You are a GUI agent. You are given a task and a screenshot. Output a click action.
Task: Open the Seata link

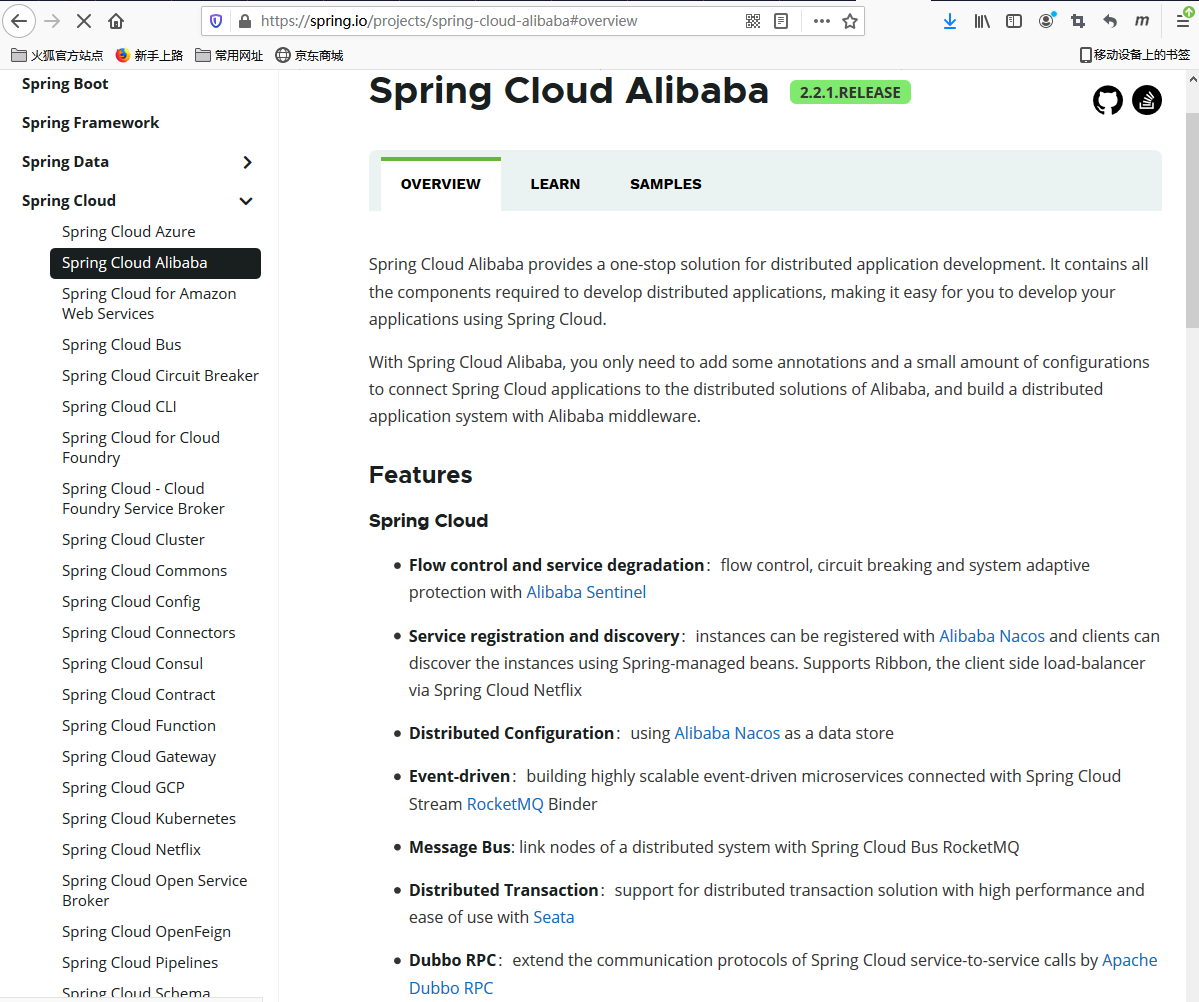pos(553,917)
